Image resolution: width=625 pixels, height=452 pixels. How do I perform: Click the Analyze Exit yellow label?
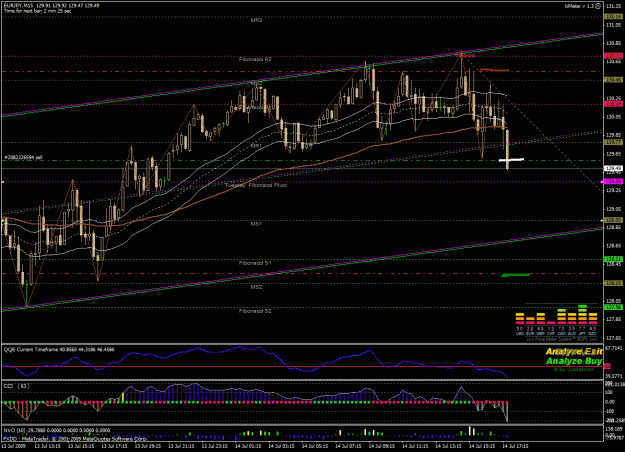pyautogui.click(x=574, y=352)
